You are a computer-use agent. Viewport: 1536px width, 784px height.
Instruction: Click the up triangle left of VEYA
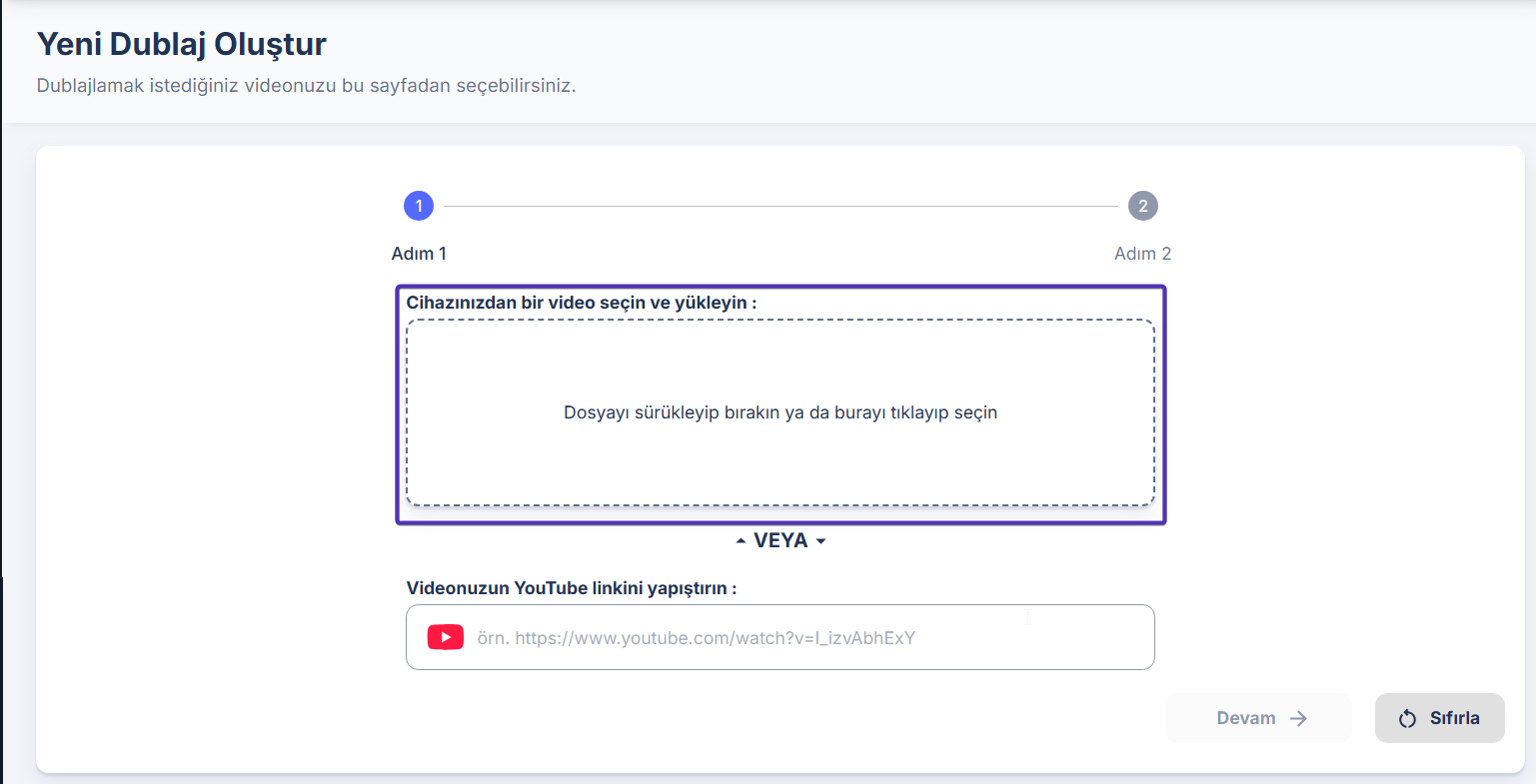pos(741,541)
